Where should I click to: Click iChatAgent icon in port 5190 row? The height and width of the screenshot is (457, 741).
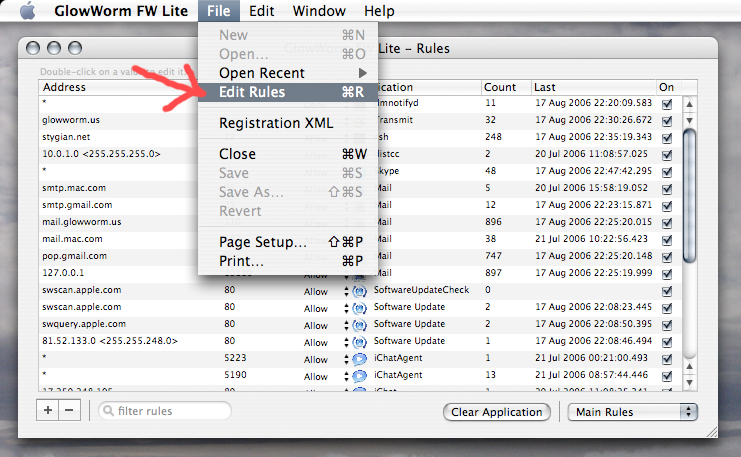[x=360, y=376]
